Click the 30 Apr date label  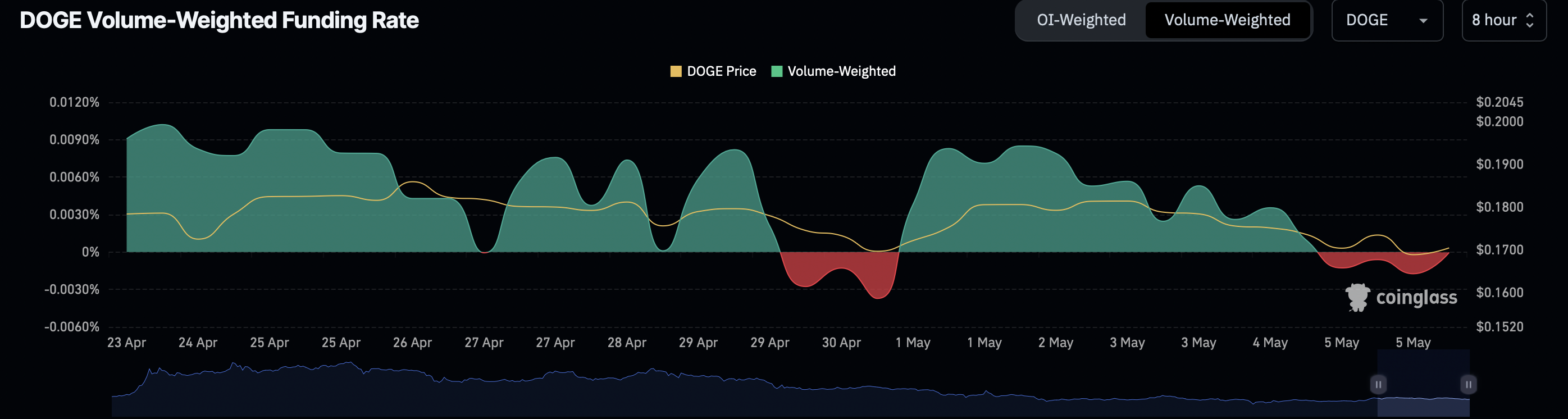[x=841, y=342]
